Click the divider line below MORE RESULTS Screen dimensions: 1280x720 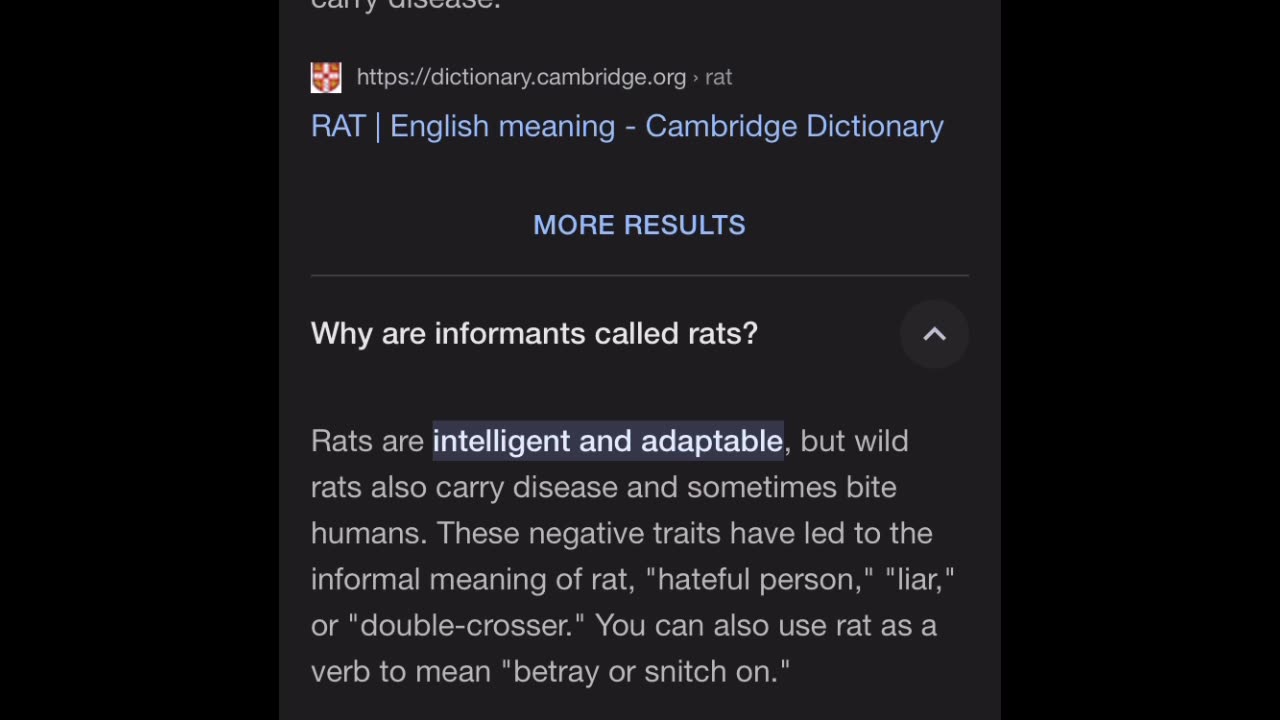point(639,275)
